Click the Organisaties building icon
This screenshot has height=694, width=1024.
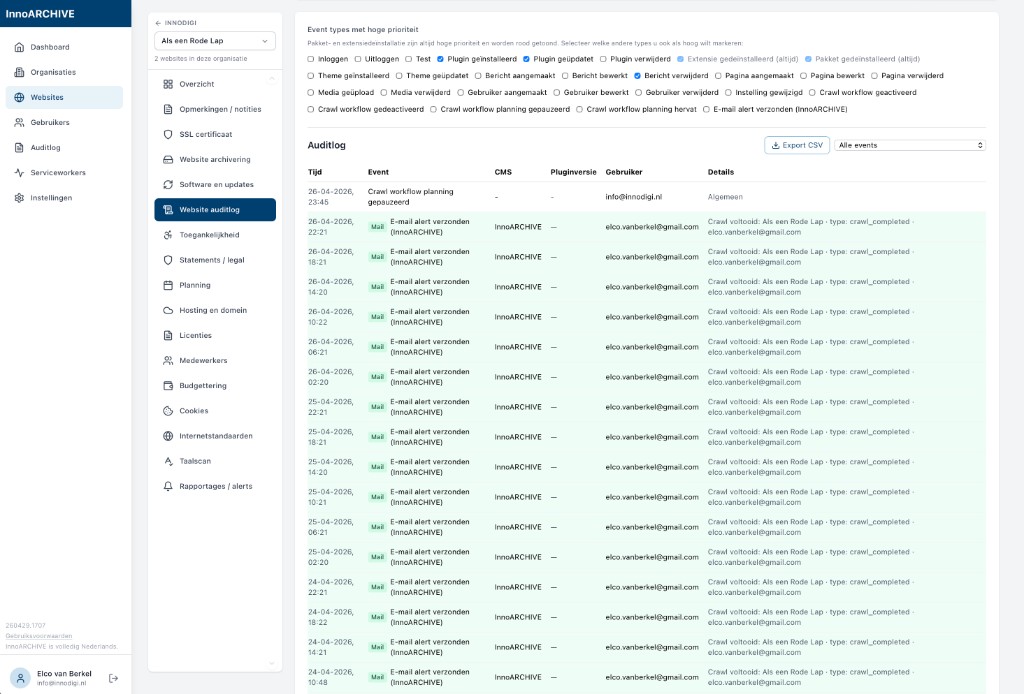tap(20, 72)
